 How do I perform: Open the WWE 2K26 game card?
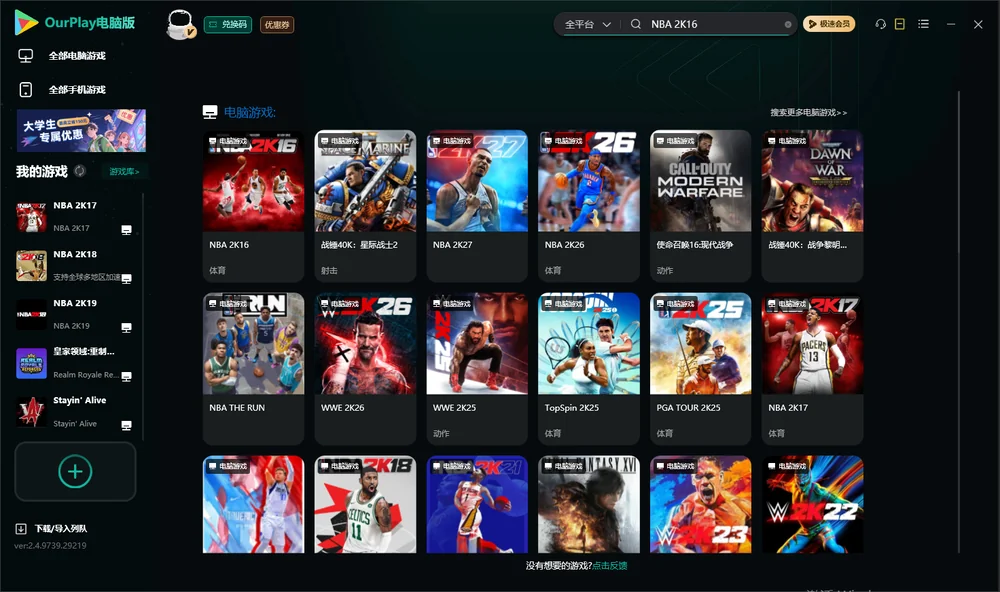coord(365,369)
